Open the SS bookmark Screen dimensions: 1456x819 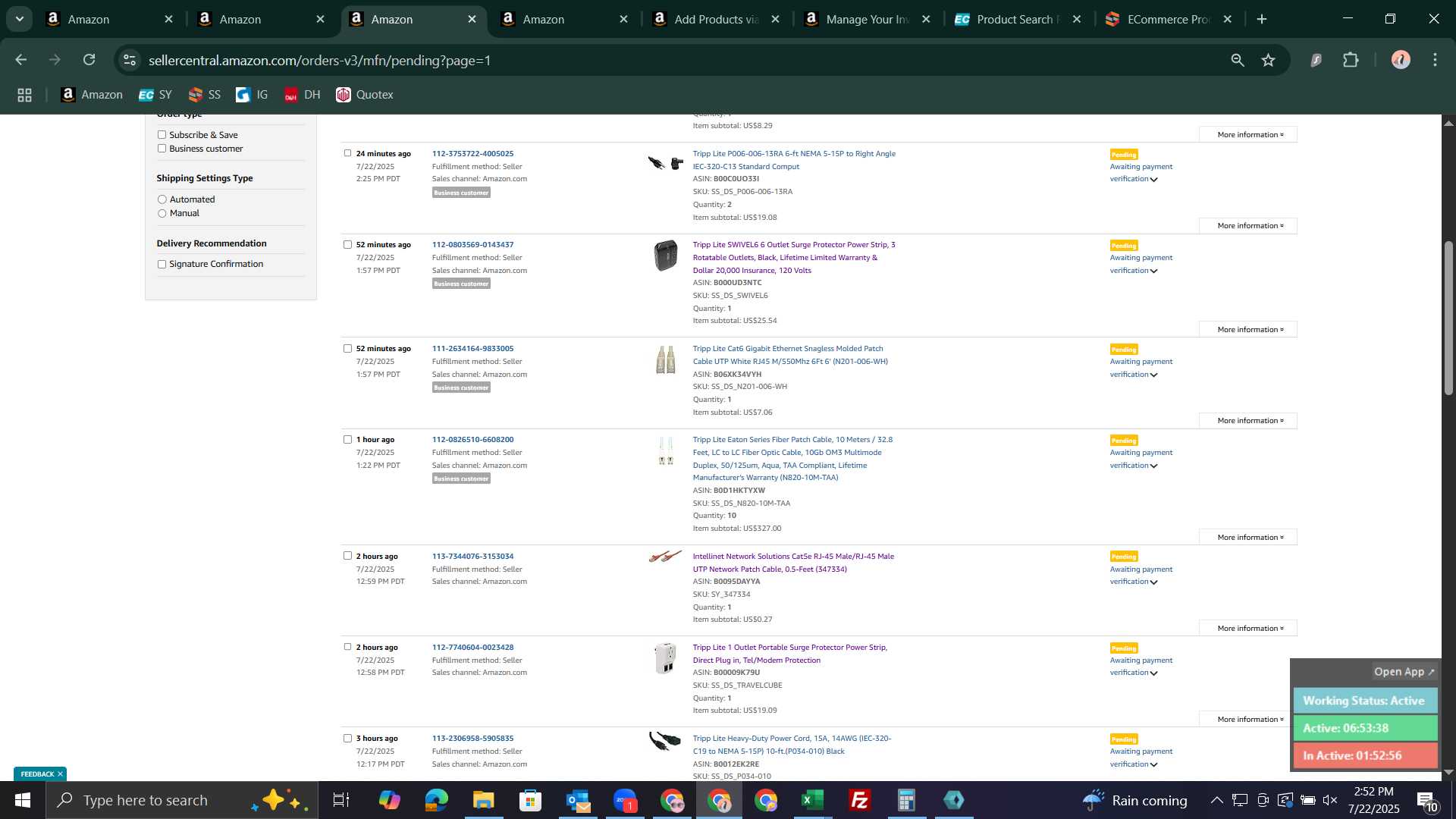click(205, 95)
